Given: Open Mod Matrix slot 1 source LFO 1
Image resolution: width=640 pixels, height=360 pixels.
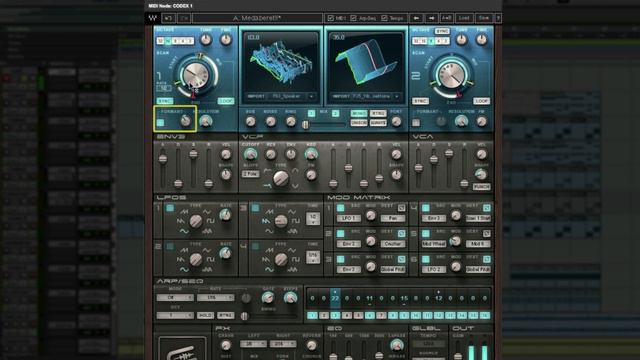Looking at the screenshot, I should (x=349, y=219).
